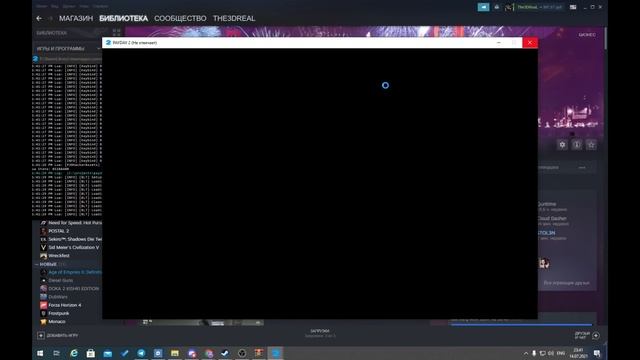This screenshot has height=360, width=640.
Task: Open the Windows Start menu
Action: point(40,353)
